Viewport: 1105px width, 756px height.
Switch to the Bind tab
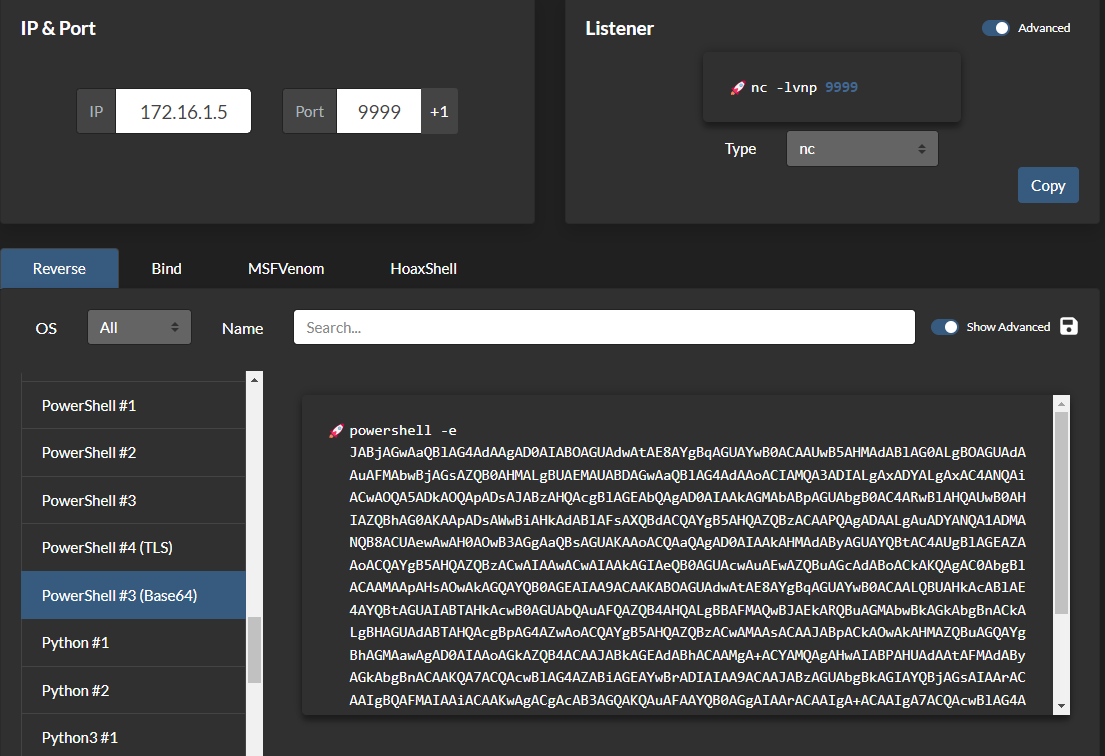point(166,268)
